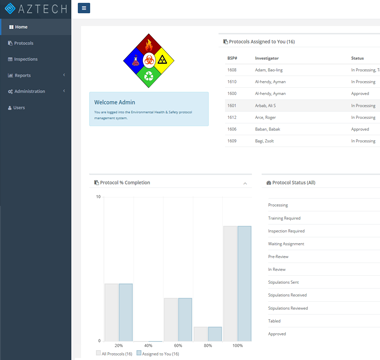The height and width of the screenshot is (360, 380).
Task: Click the green recycle icon in the diamond
Action: 149,76
